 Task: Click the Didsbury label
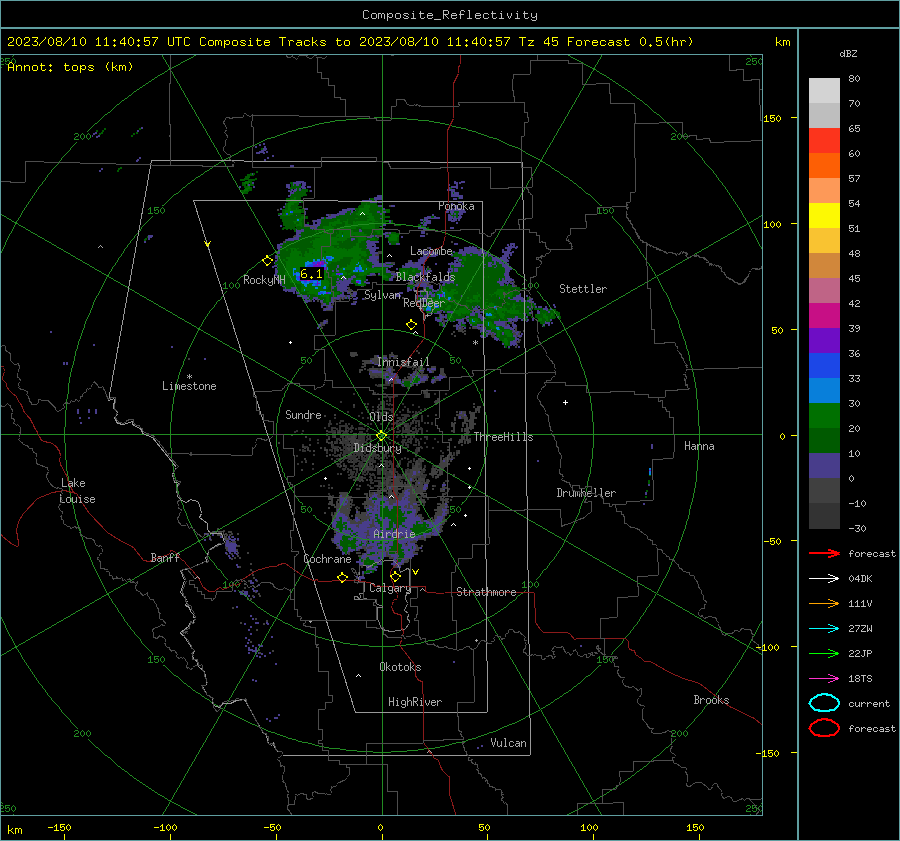point(378,448)
